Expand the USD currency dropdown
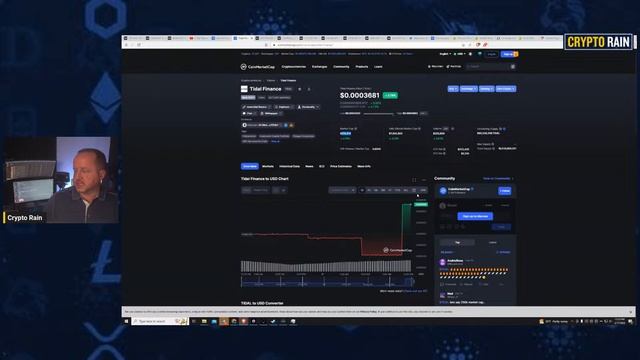The width and height of the screenshot is (640, 360). pyautogui.click(x=460, y=54)
